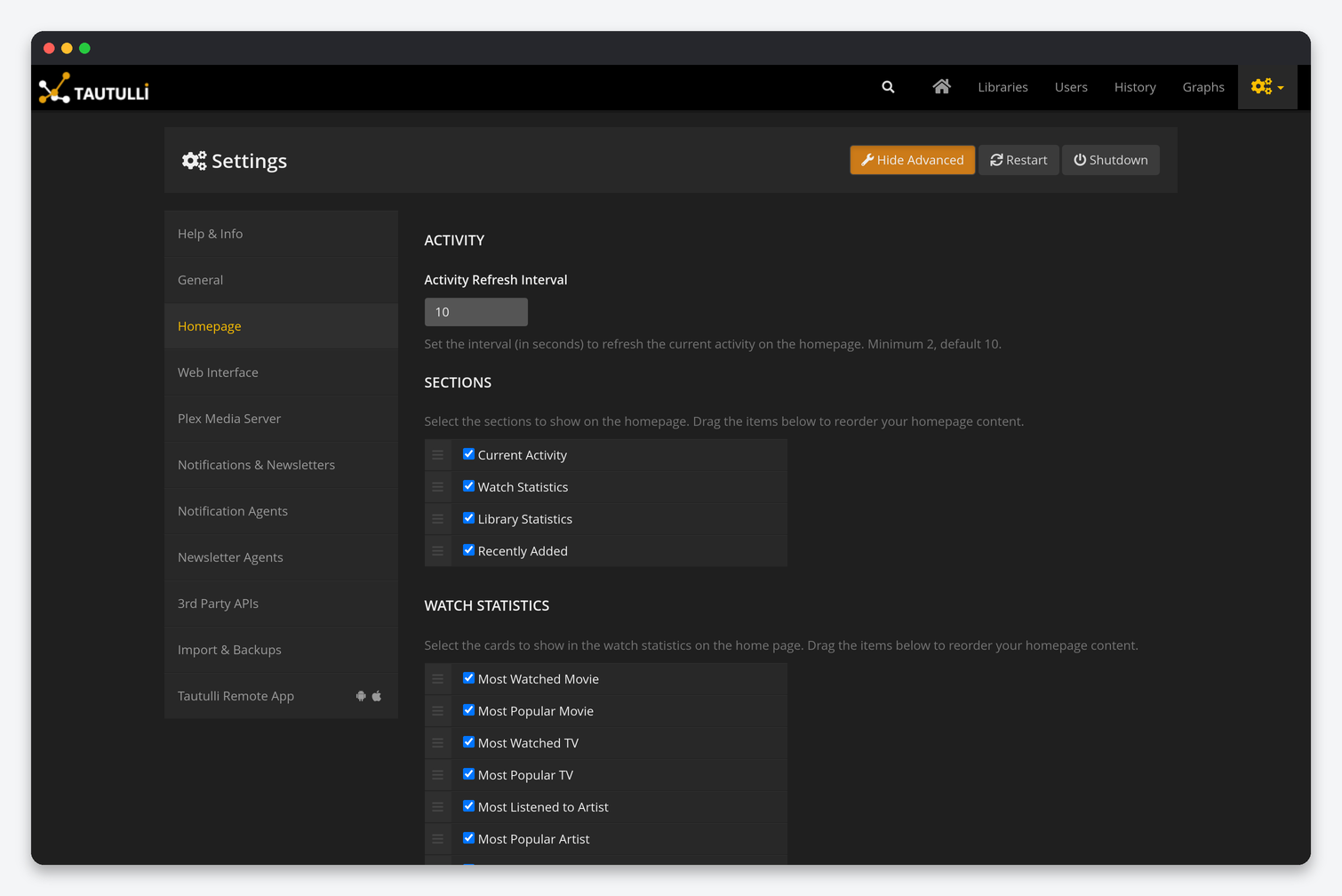The width and height of the screenshot is (1342, 896).
Task: Grab the drag handle for Most Popular TV
Action: pos(437,775)
